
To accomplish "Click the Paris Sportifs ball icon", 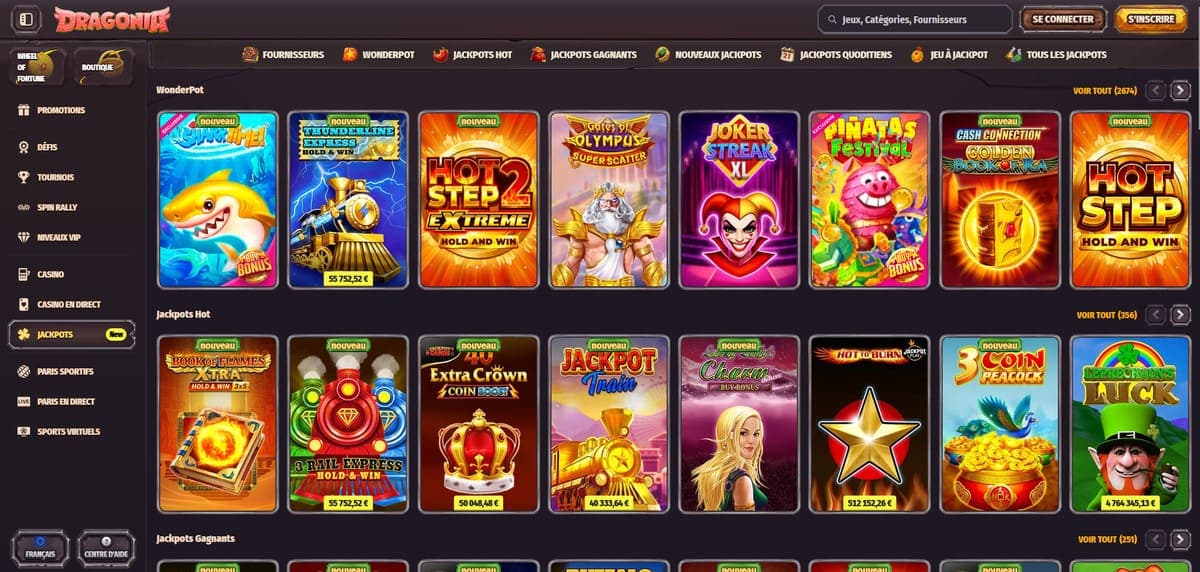I will (x=24, y=371).
